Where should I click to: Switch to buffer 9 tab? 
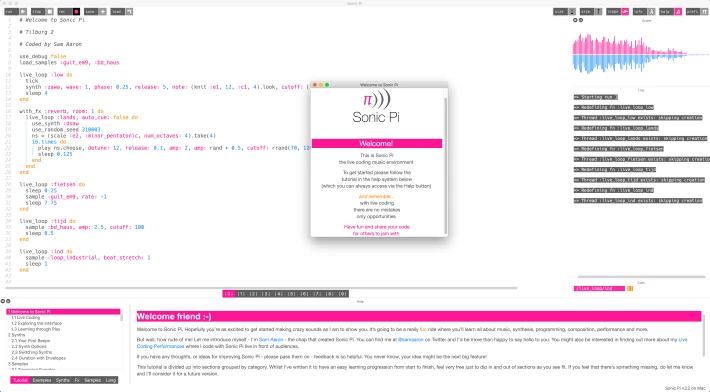coord(343,294)
